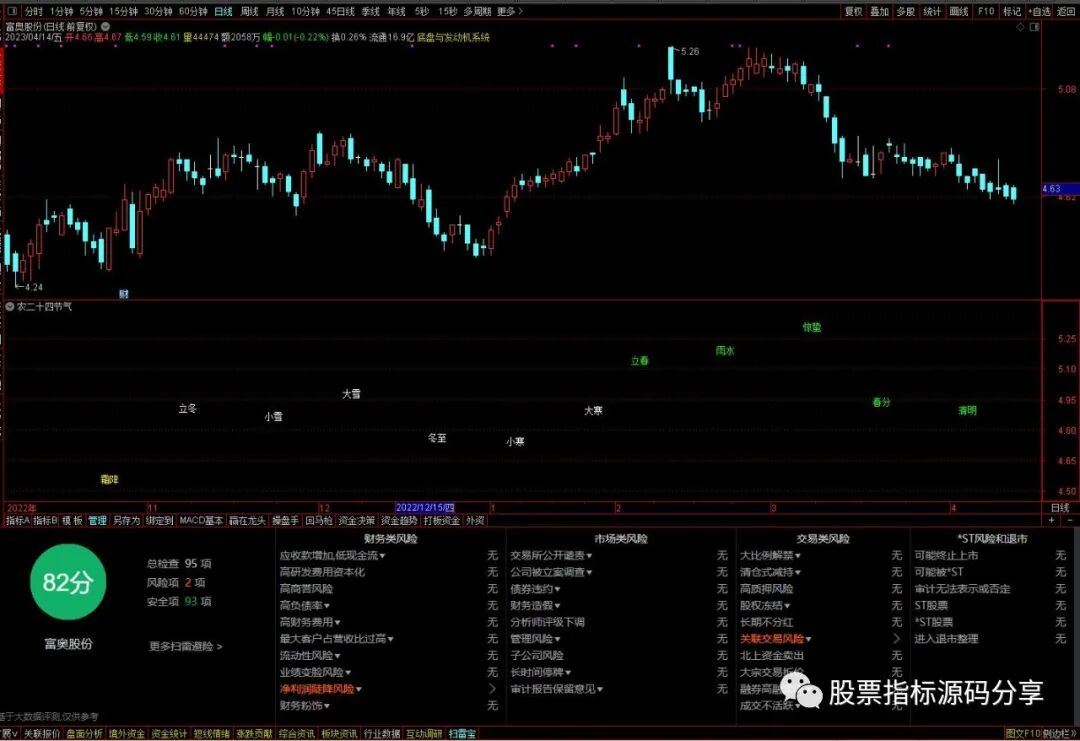1080x741 pixels.
Task: Select the 日线 period tab
Action: (223, 12)
